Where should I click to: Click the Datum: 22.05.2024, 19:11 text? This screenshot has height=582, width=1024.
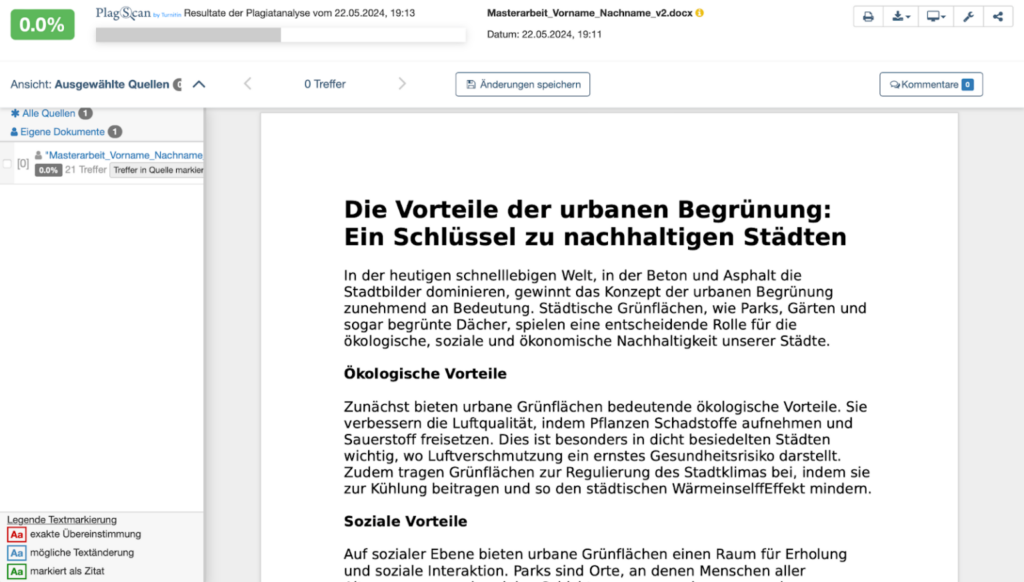pyautogui.click(x=544, y=35)
